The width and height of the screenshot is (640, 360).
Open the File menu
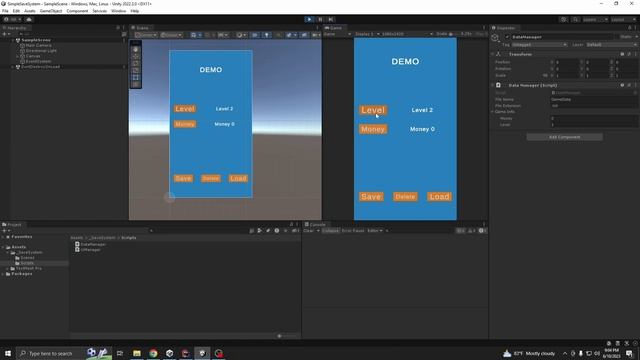tap(5, 11)
